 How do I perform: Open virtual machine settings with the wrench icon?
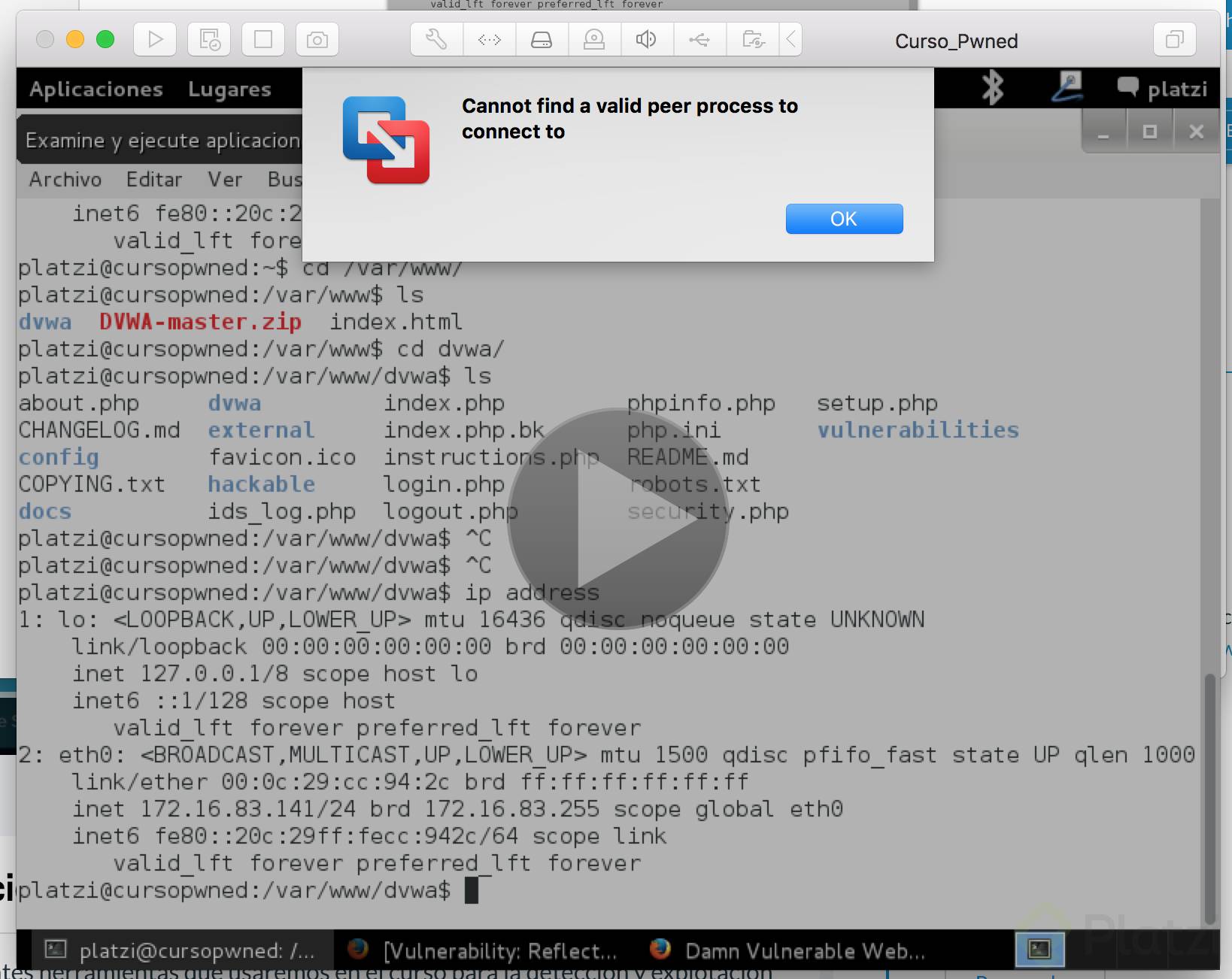click(x=435, y=39)
